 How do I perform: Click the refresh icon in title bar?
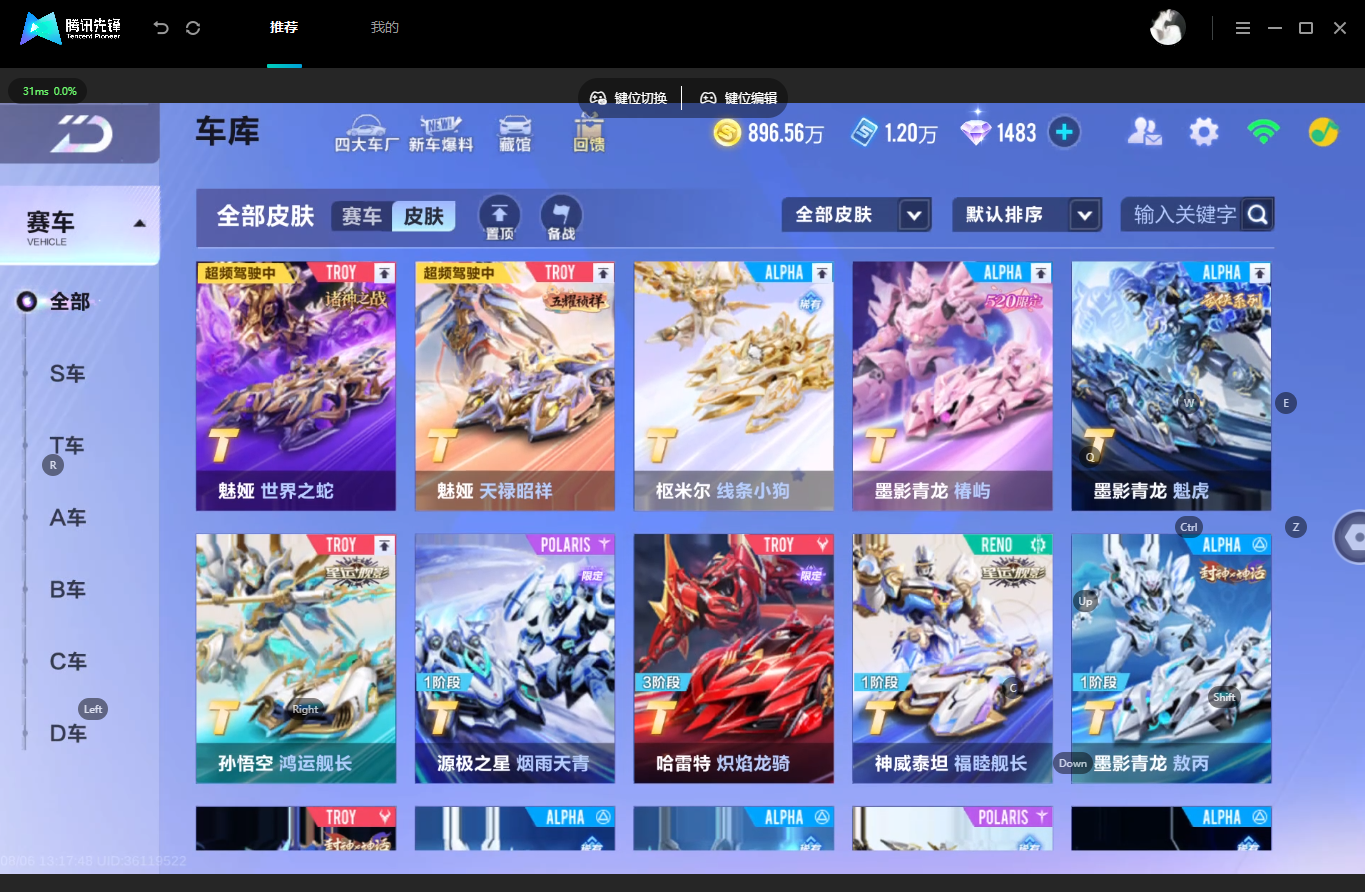[193, 28]
